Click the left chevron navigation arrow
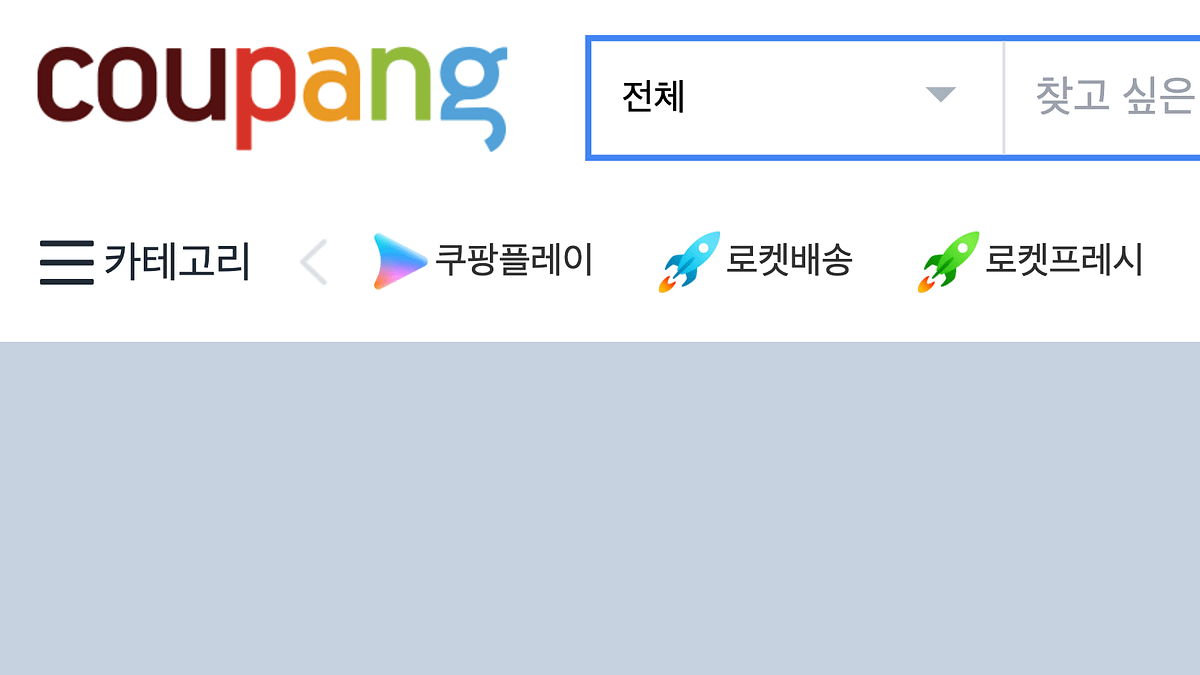Screen dimensions: 1200x675 pyautogui.click(x=314, y=263)
